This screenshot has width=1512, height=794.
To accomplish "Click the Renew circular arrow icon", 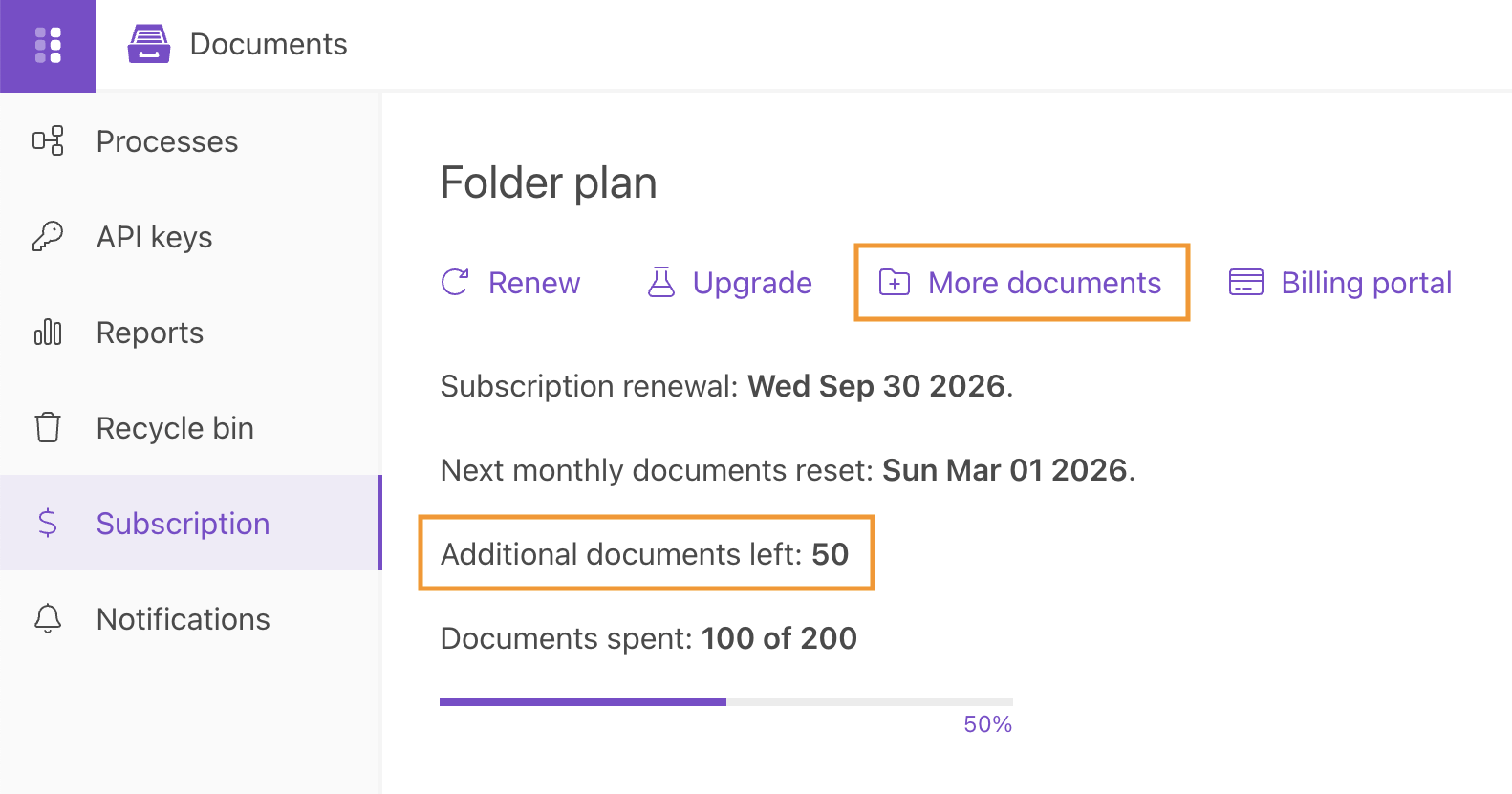I will 455,282.
